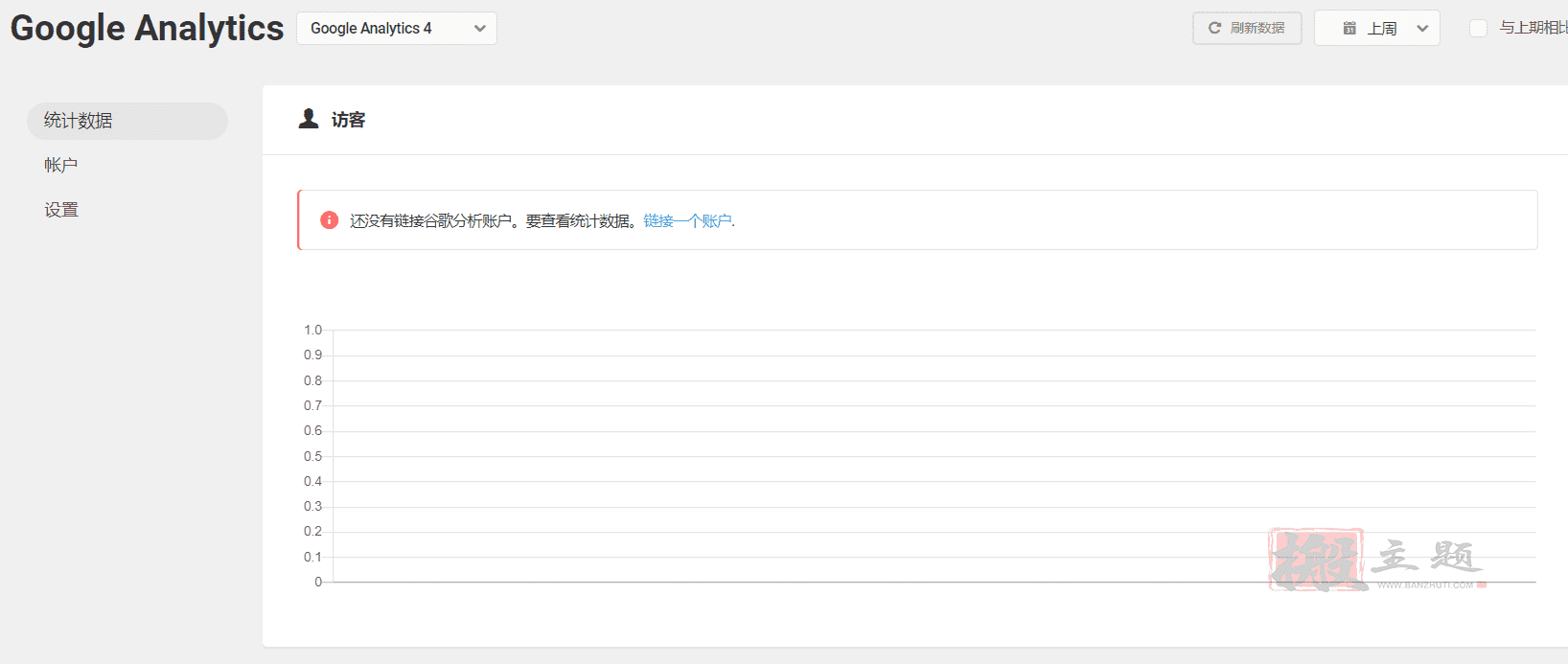1568x664 pixels.
Task: Click the 访客 panel heading
Action: [348, 120]
